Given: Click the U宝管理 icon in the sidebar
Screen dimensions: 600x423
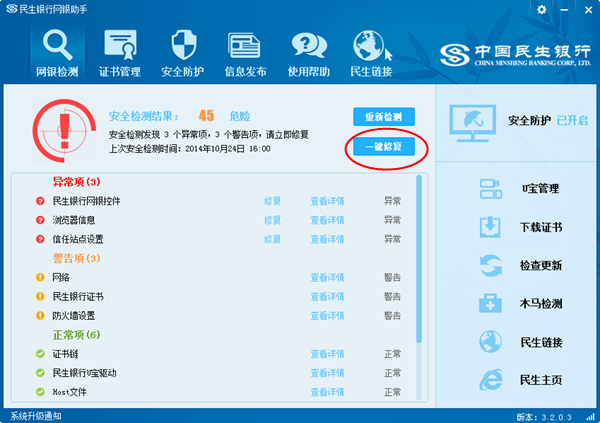Looking at the screenshot, I should point(491,188).
